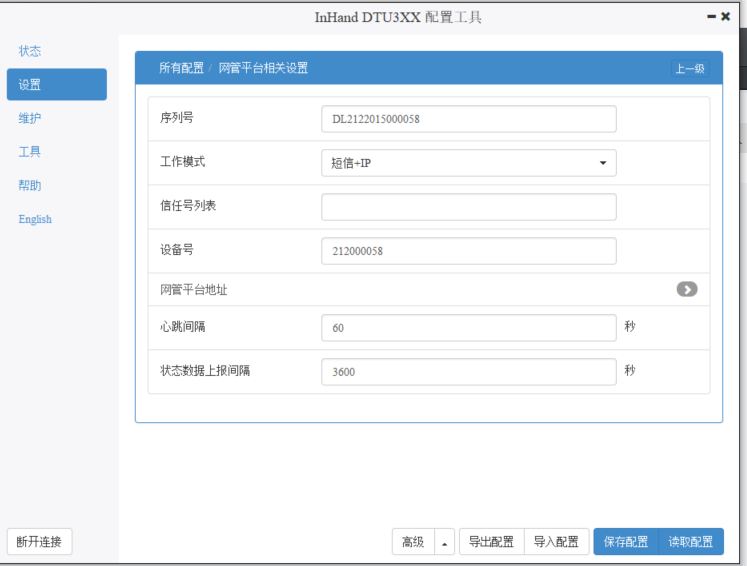
Task: Focus the 信任号列表 text field
Action: (x=468, y=207)
